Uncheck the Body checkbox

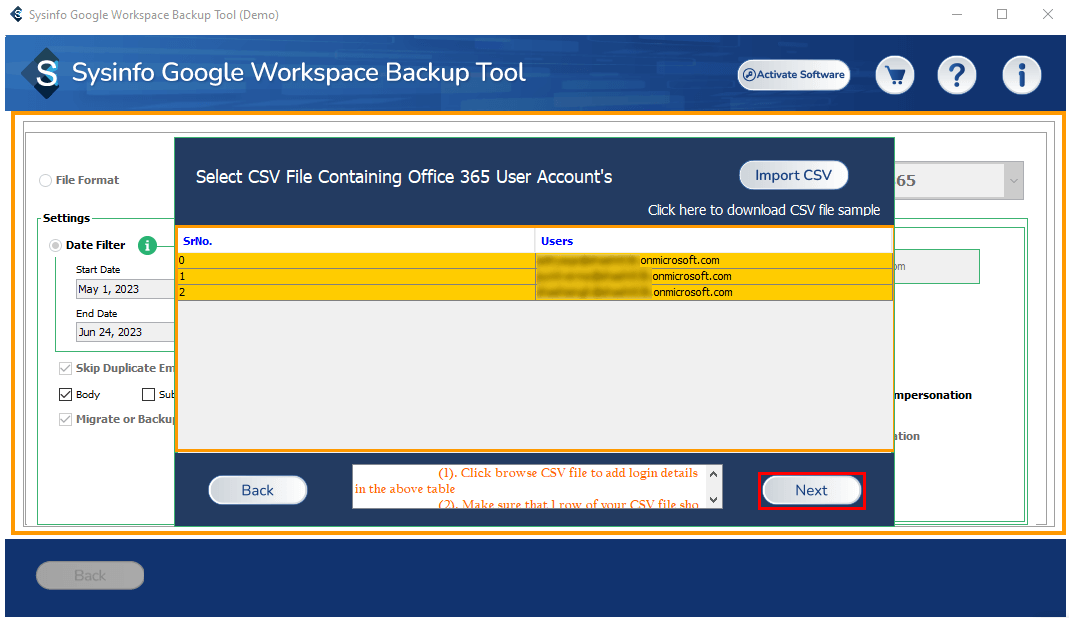coord(65,394)
